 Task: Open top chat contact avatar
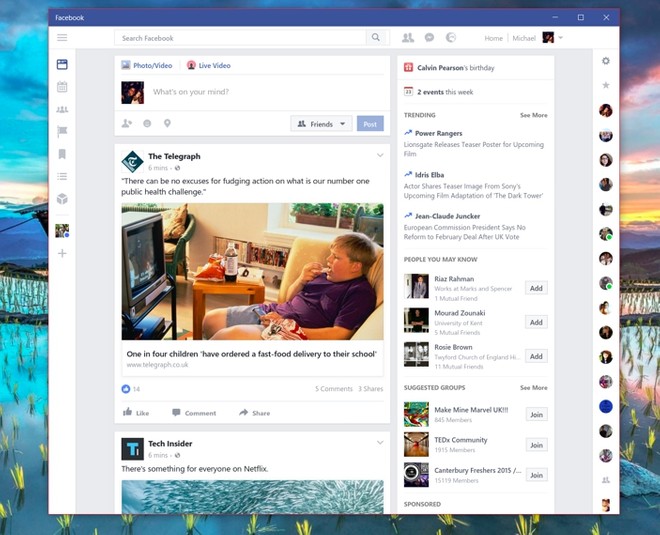click(606, 111)
